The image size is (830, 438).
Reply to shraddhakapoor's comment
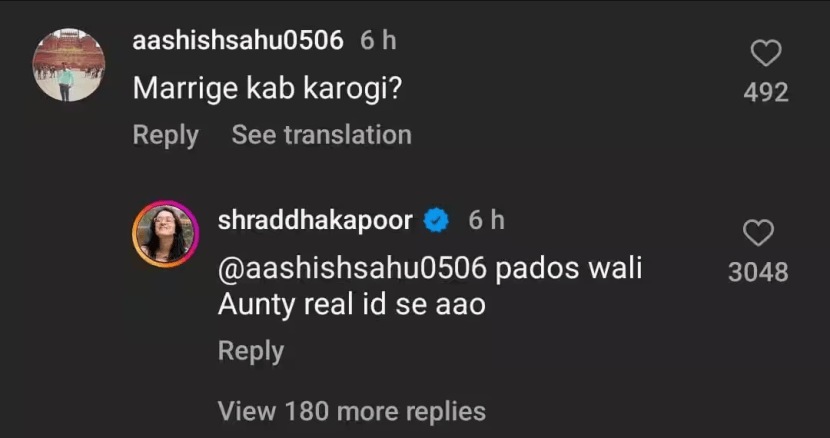[251, 351]
